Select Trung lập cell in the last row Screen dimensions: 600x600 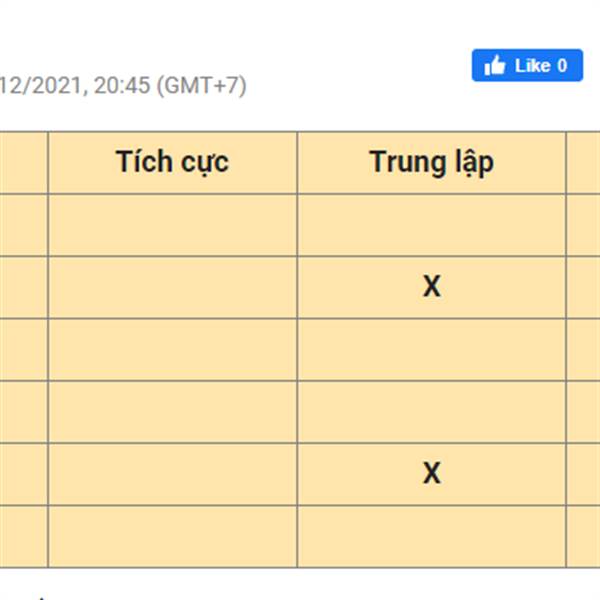pyautogui.click(x=431, y=536)
